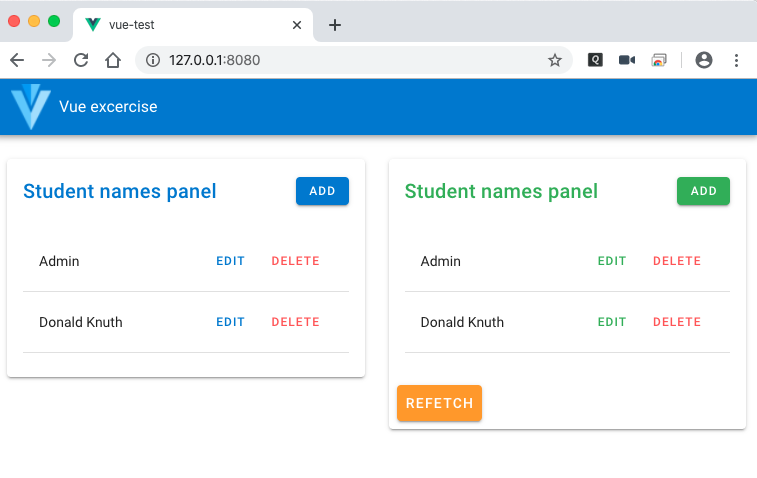Click the browser back arrow
The height and width of the screenshot is (478, 757).
coord(17,60)
